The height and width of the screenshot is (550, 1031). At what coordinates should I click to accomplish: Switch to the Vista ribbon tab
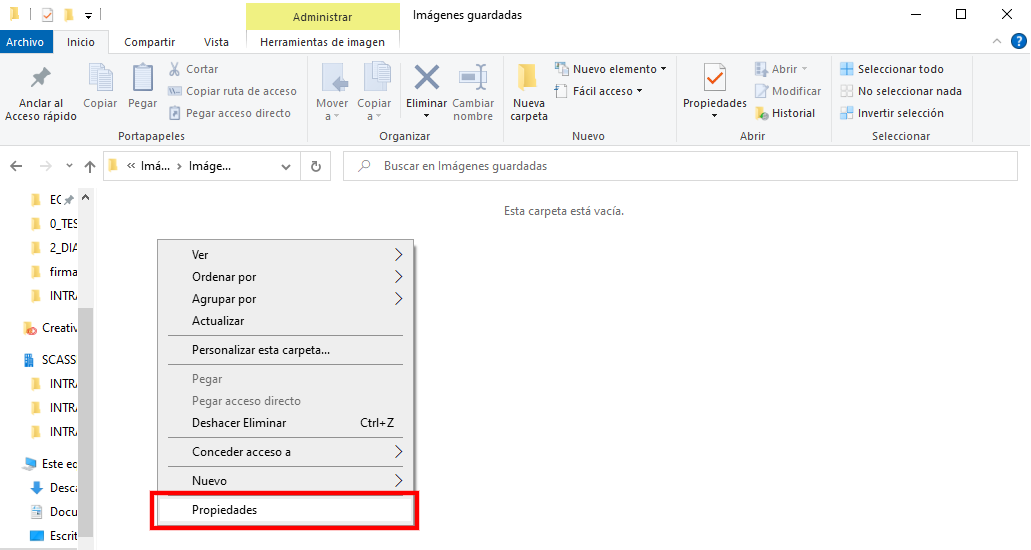point(216,42)
